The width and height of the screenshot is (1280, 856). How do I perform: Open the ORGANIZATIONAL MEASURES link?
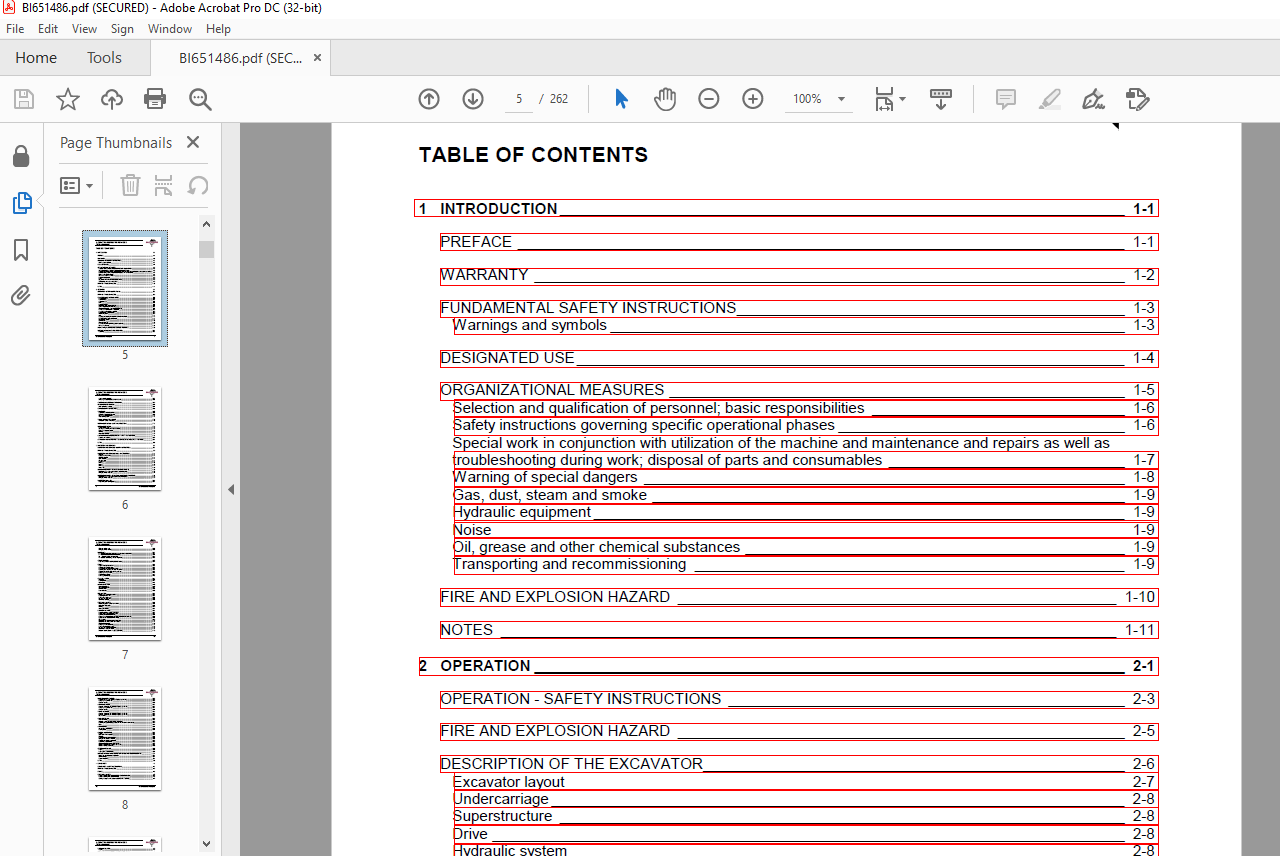[799, 391]
